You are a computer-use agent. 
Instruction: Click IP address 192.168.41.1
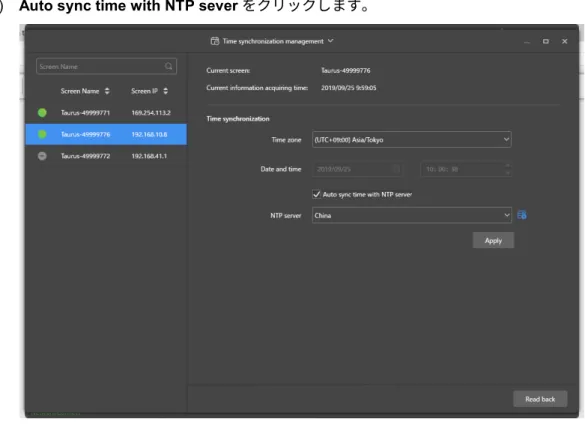pyautogui.click(x=149, y=156)
